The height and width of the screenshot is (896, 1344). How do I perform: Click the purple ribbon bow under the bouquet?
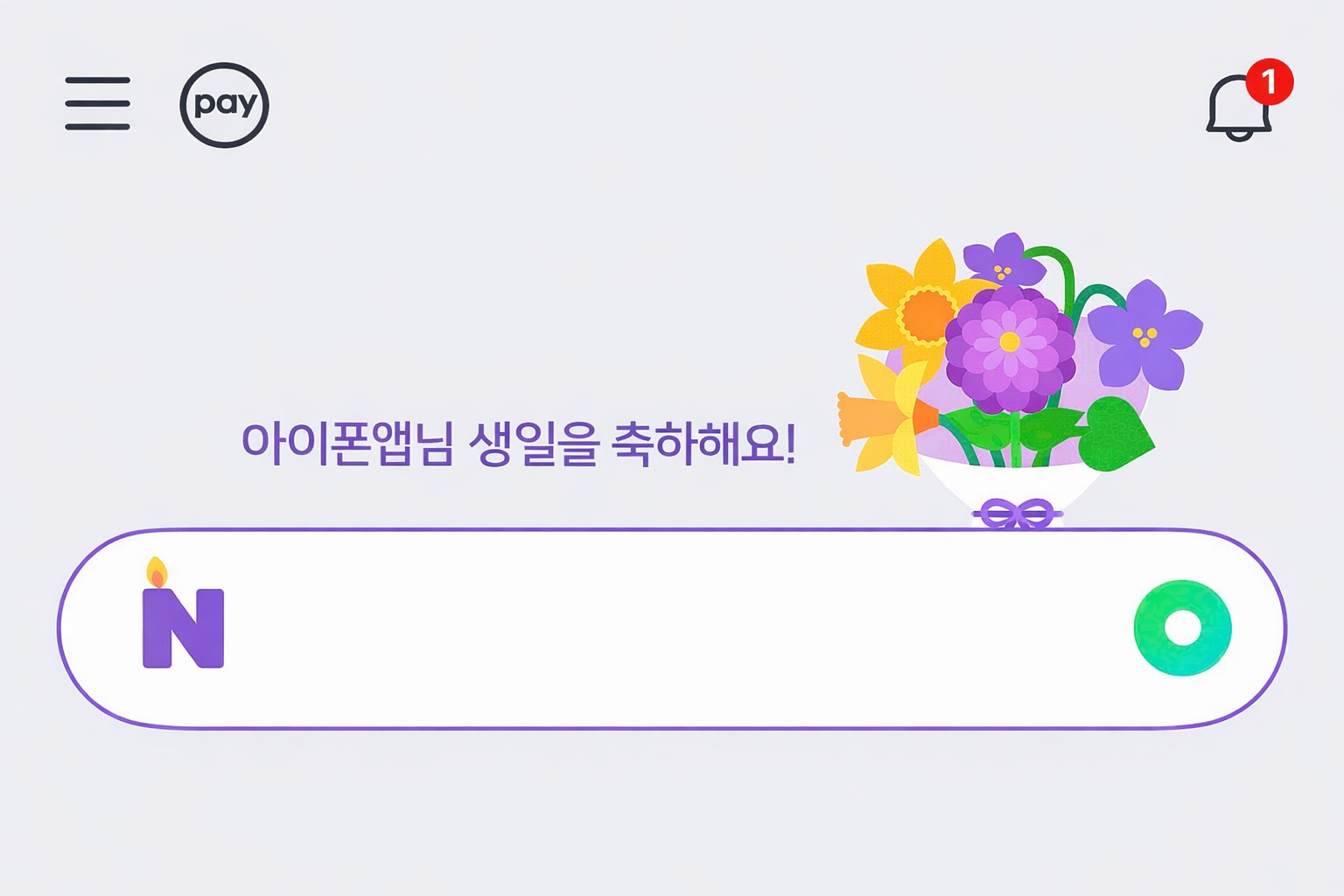coord(1016,514)
